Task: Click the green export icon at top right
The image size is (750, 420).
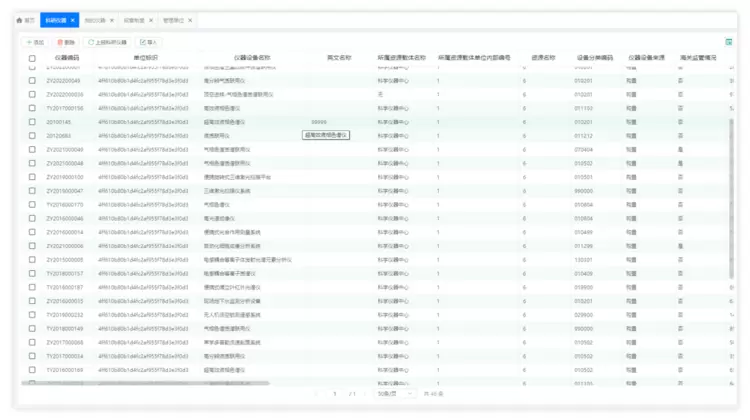Action: tap(728, 42)
